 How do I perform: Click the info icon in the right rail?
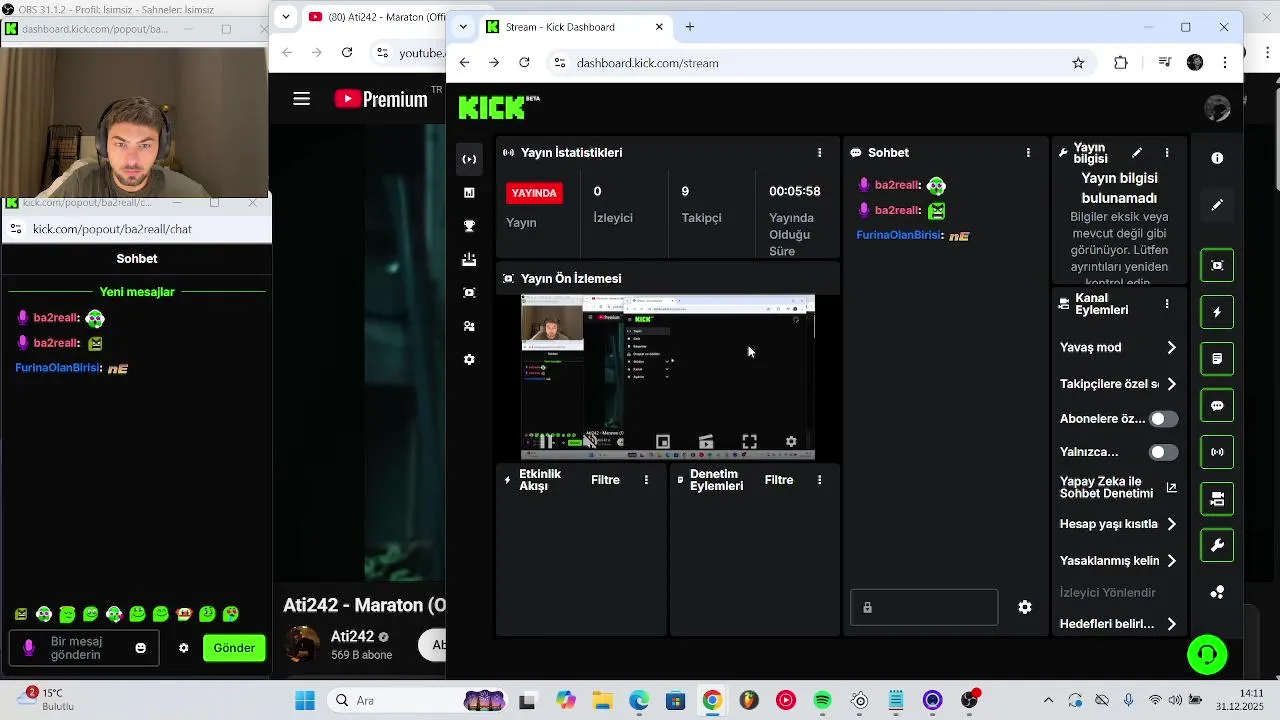coord(1217,158)
